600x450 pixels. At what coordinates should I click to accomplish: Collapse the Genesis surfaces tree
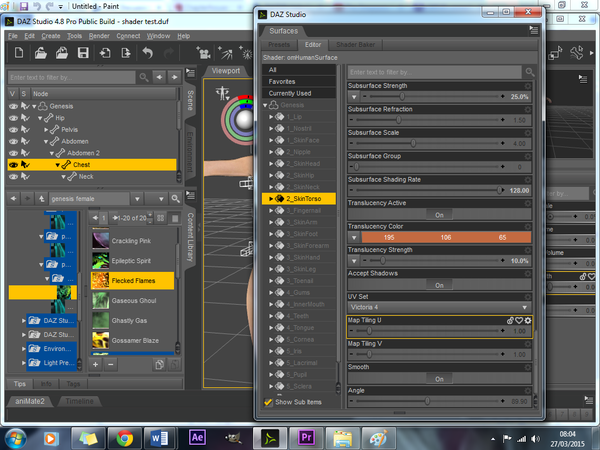265,105
